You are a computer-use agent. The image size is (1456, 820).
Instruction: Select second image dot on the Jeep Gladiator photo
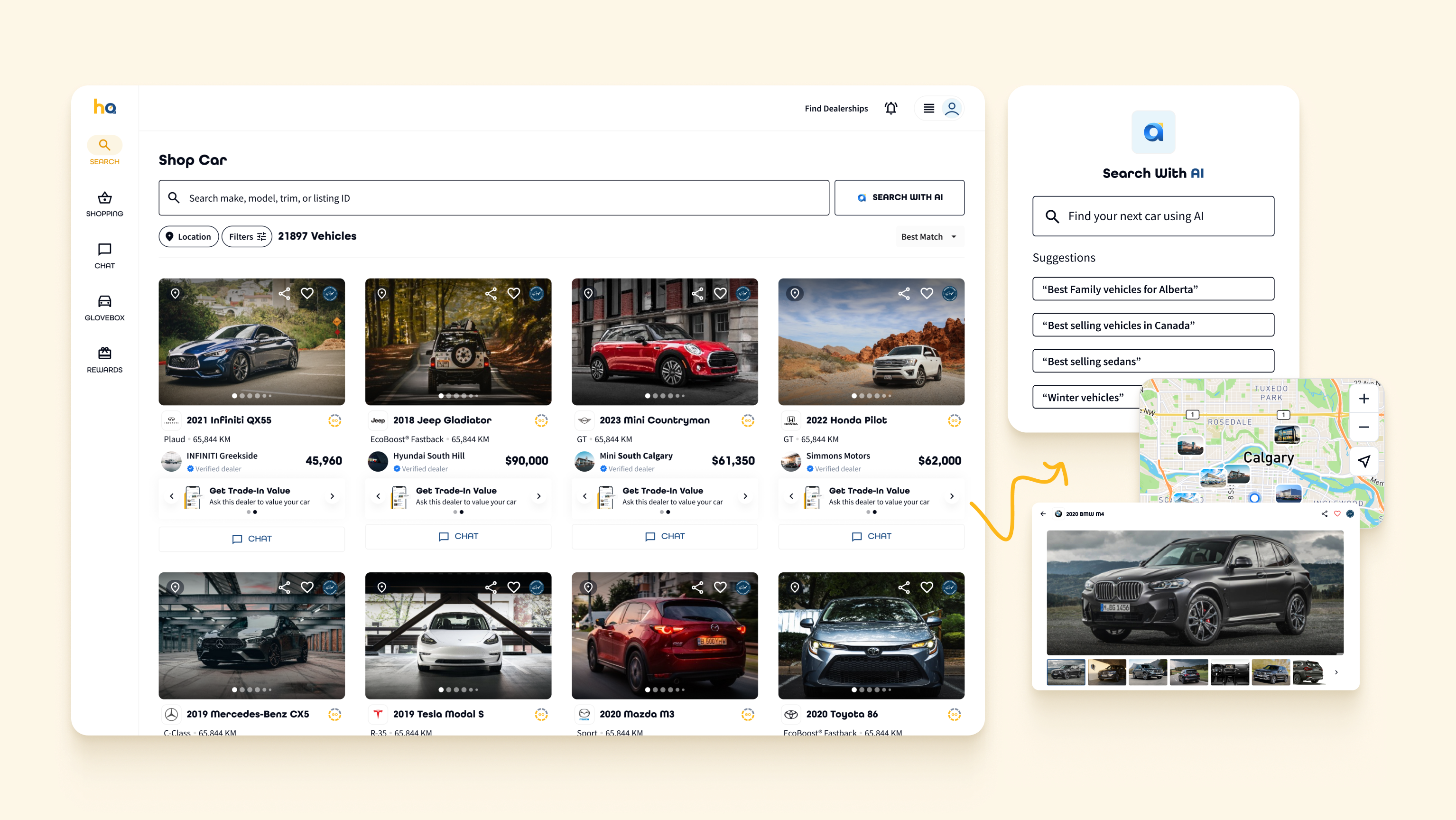tap(449, 396)
